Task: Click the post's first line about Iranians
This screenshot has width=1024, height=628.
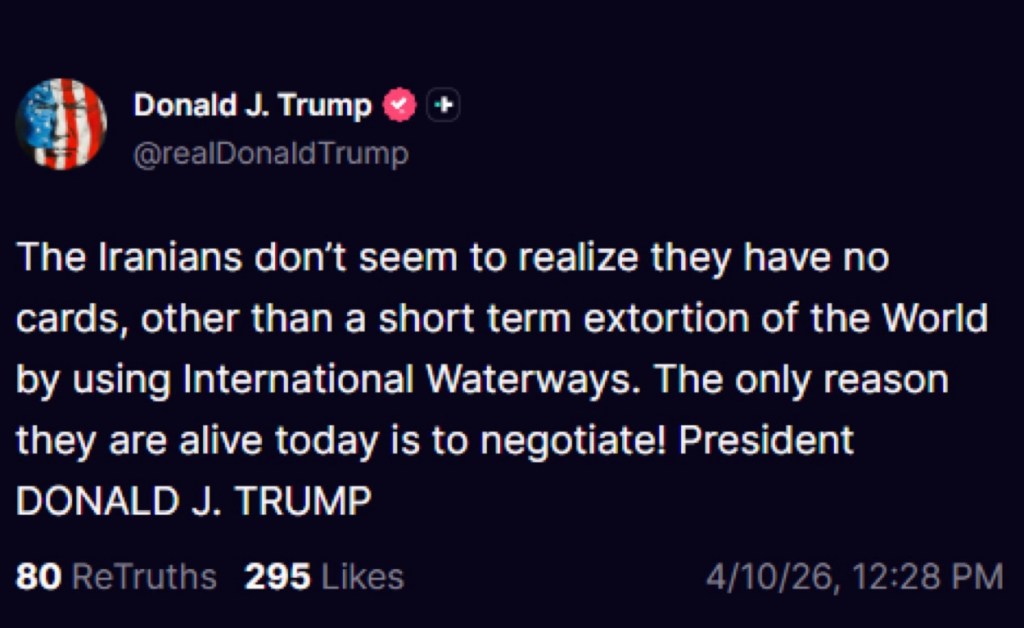Action: (x=452, y=259)
